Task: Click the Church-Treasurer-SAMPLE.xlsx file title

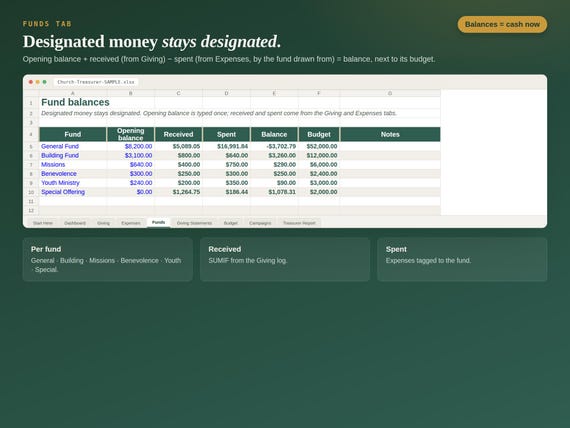Action: (96, 82)
